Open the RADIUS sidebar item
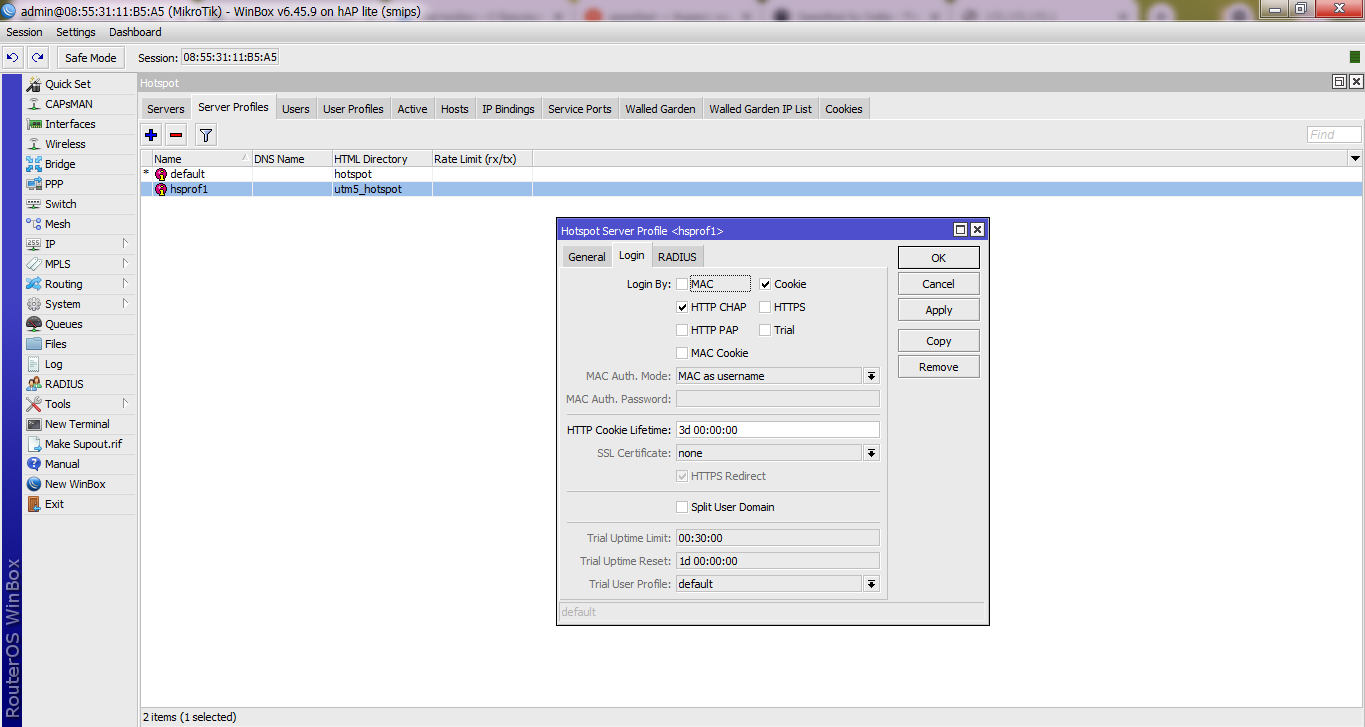1365x727 pixels. (64, 384)
